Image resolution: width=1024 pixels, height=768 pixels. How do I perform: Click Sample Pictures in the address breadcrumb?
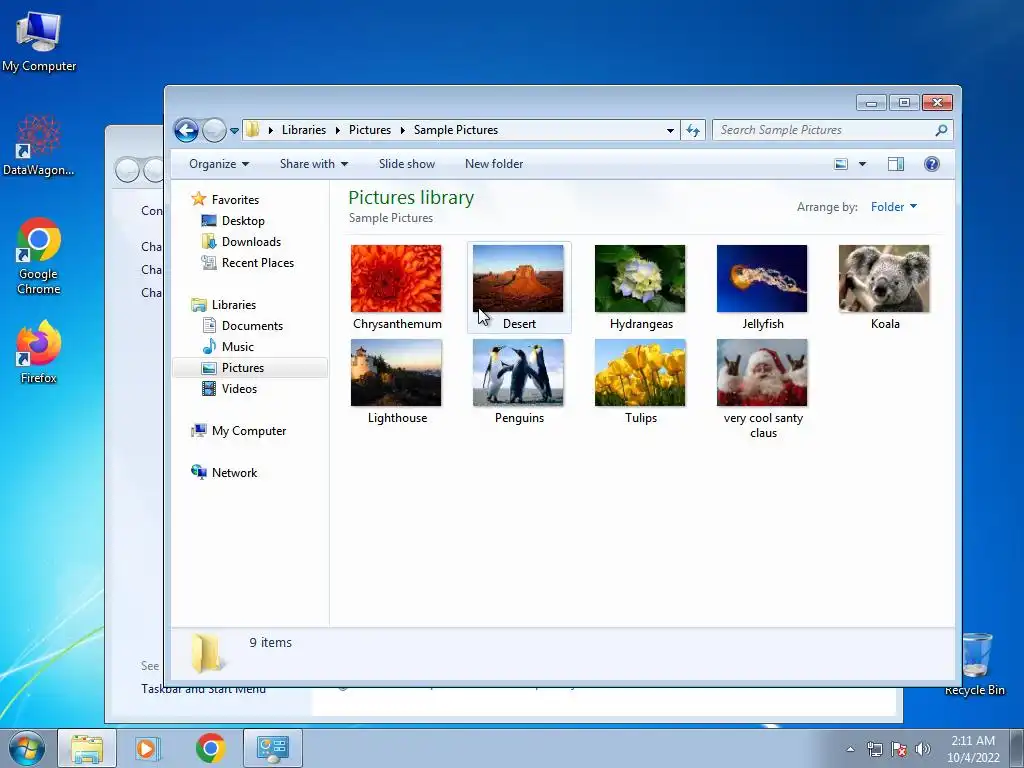tap(456, 130)
